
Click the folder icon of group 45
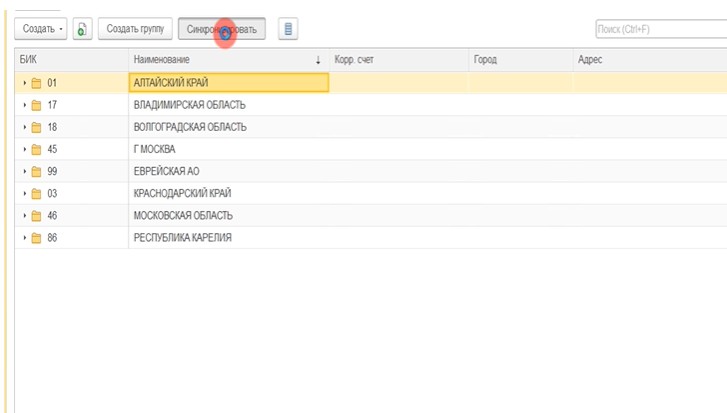(36, 149)
